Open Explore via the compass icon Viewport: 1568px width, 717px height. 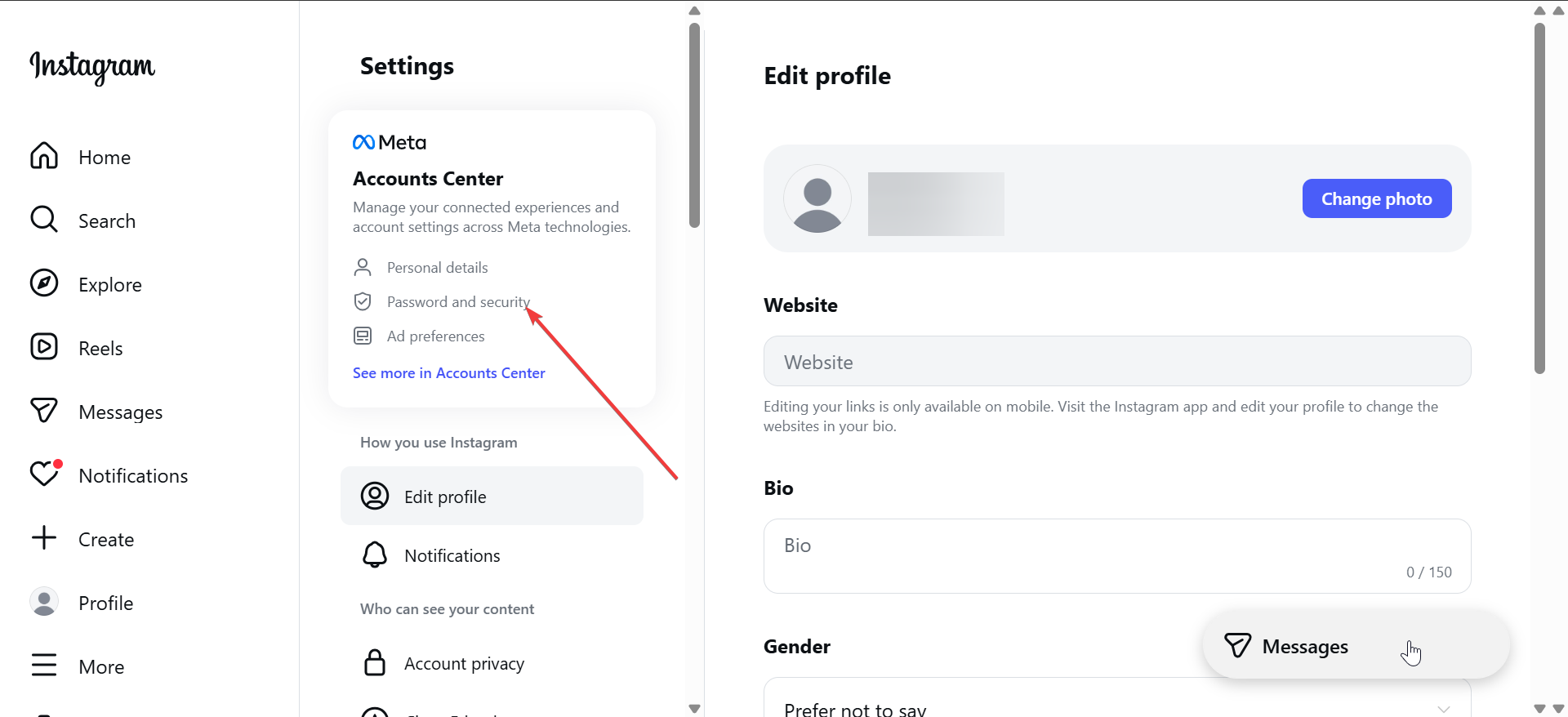[44, 283]
